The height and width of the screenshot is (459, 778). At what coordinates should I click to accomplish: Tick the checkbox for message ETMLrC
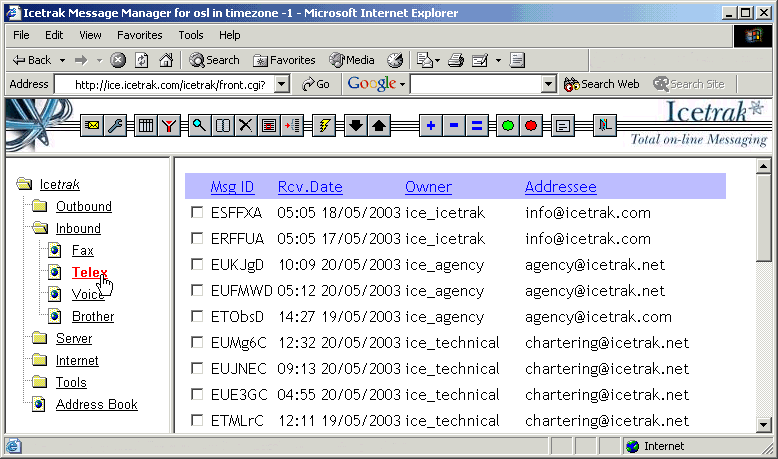pos(197,420)
